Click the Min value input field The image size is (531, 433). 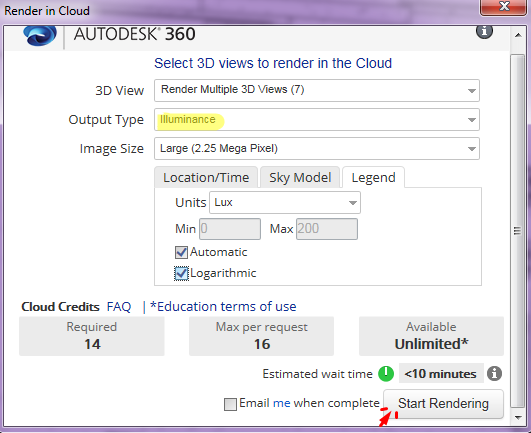coord(230,229)
